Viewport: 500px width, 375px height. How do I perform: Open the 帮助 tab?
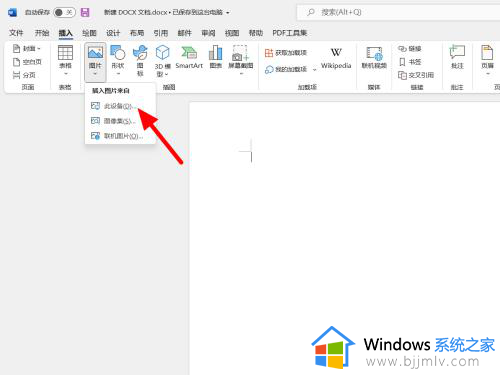(256, 33)
